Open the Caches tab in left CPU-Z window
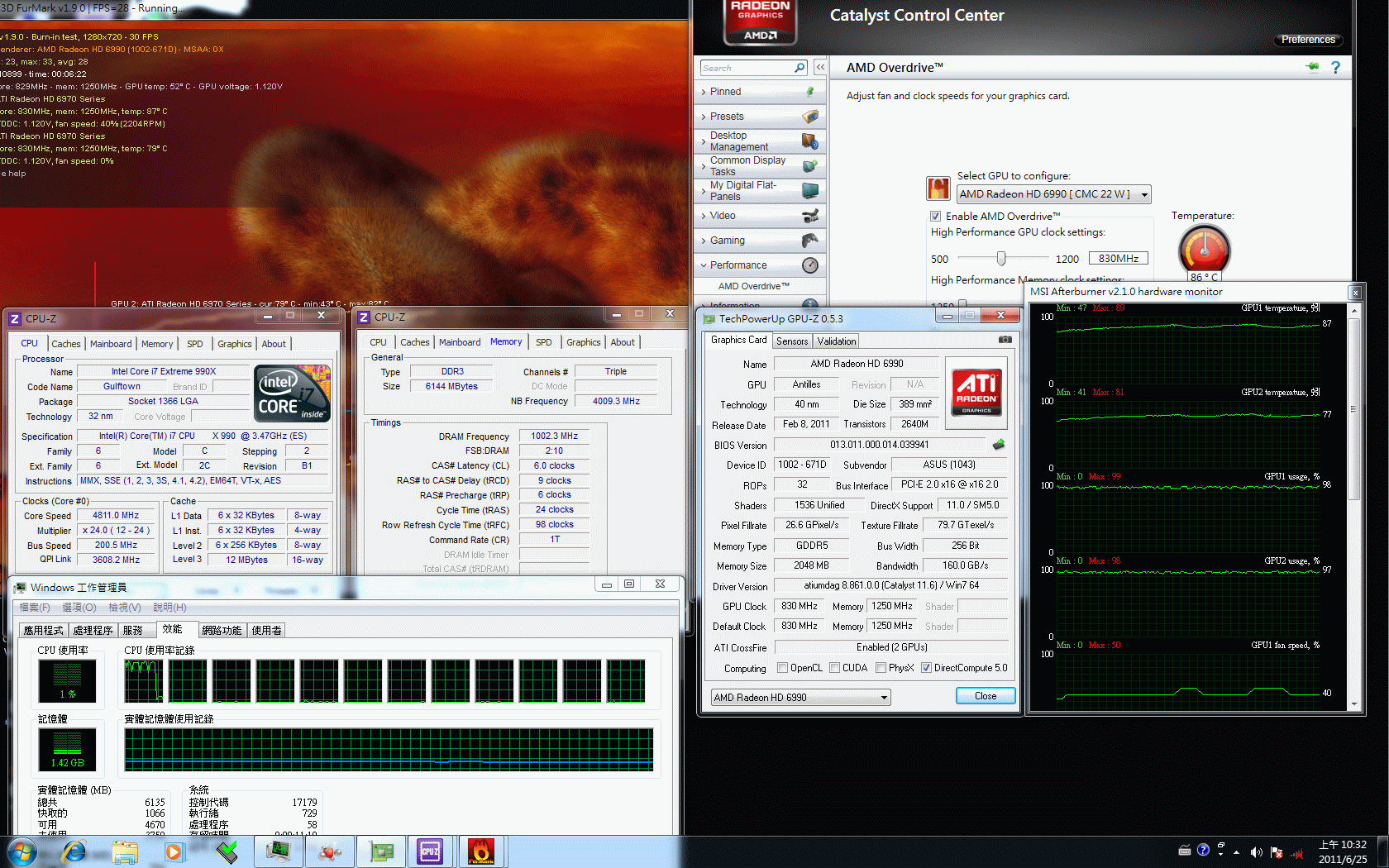This screenshot has width=1389, height=868. tap(66, 344)
